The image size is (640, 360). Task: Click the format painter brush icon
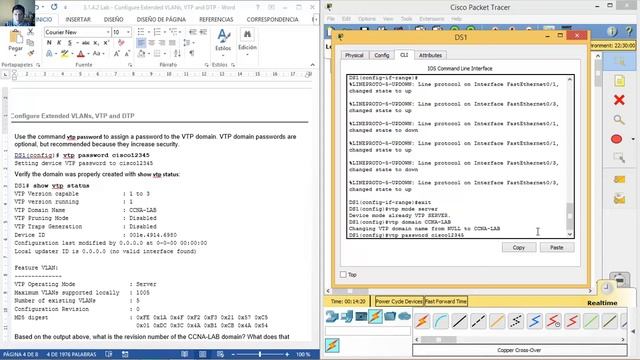click(30, 53)
